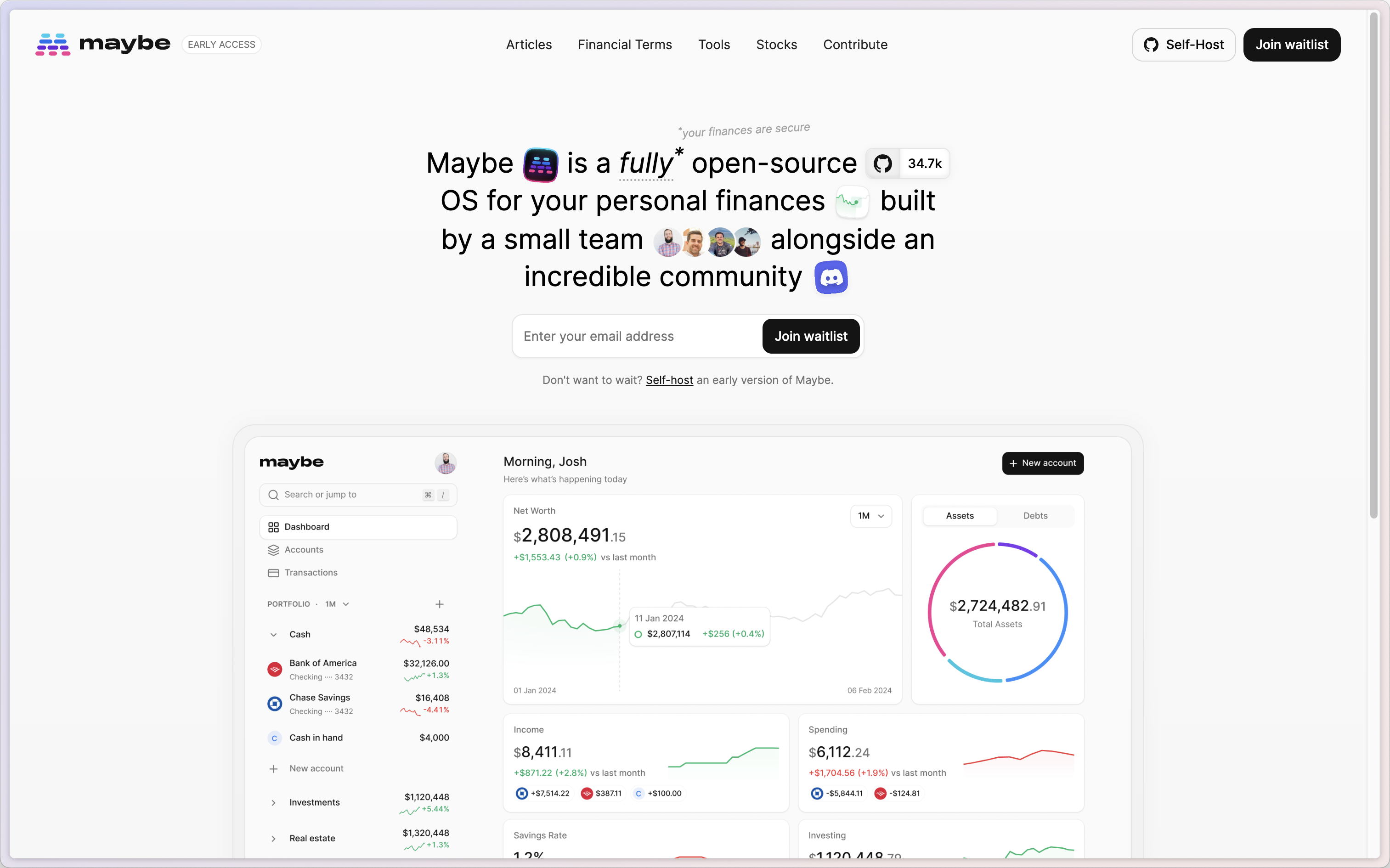Click the user avatar in dashboard sidebar
Viewport: 1390px width, 868px height.
click(445, 463)
